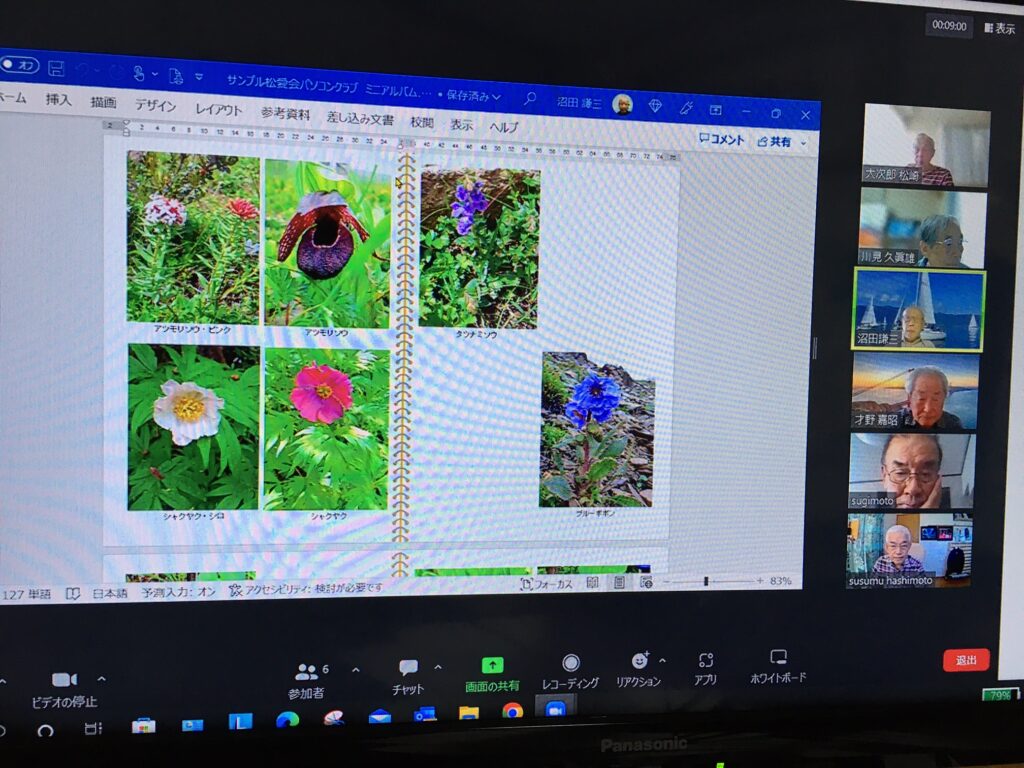Open search in Word title bar
The height and width of the screenshot is (768, 1024).
pos(530,98)
